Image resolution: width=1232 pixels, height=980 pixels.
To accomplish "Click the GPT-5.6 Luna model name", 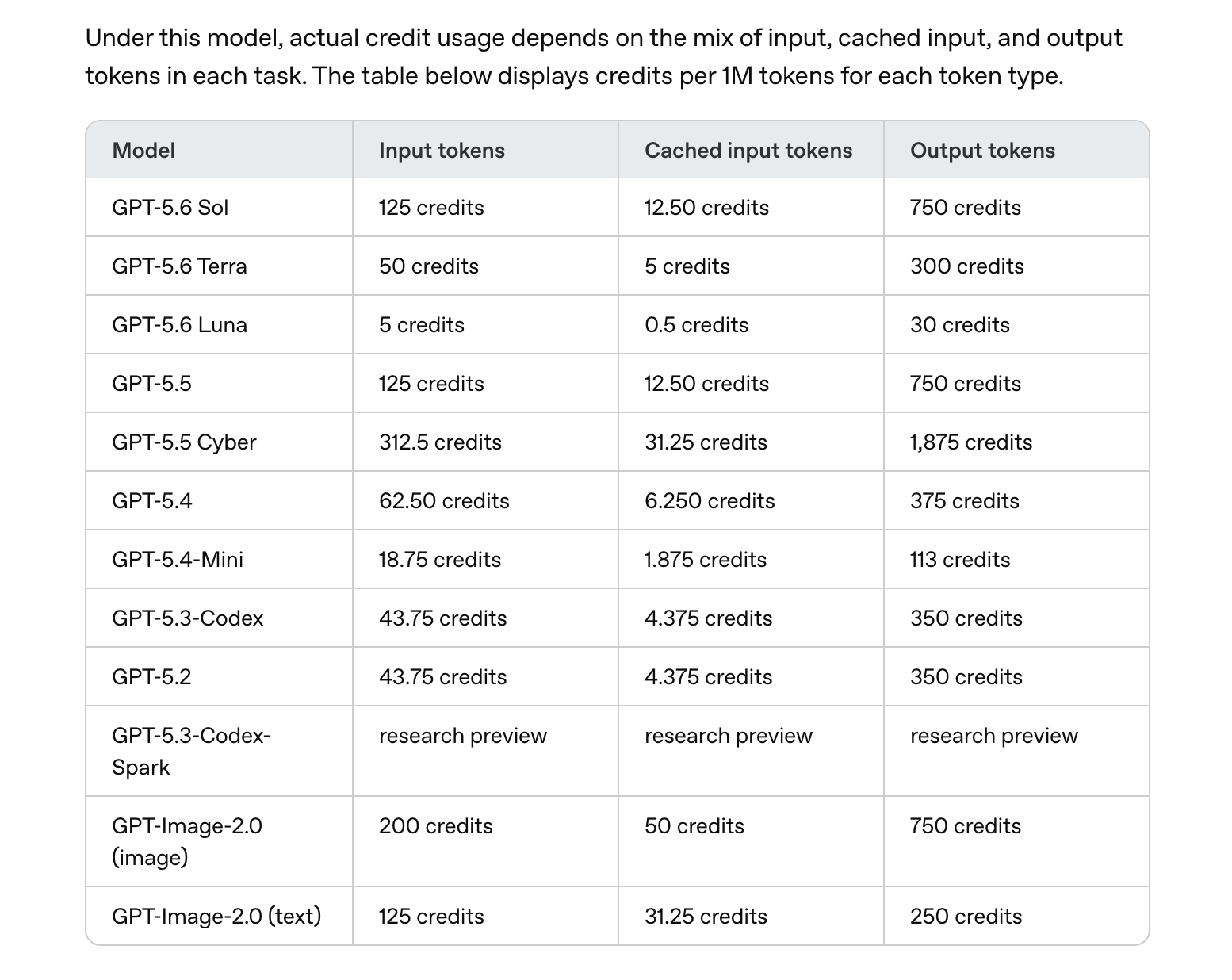I will [179, 325].
